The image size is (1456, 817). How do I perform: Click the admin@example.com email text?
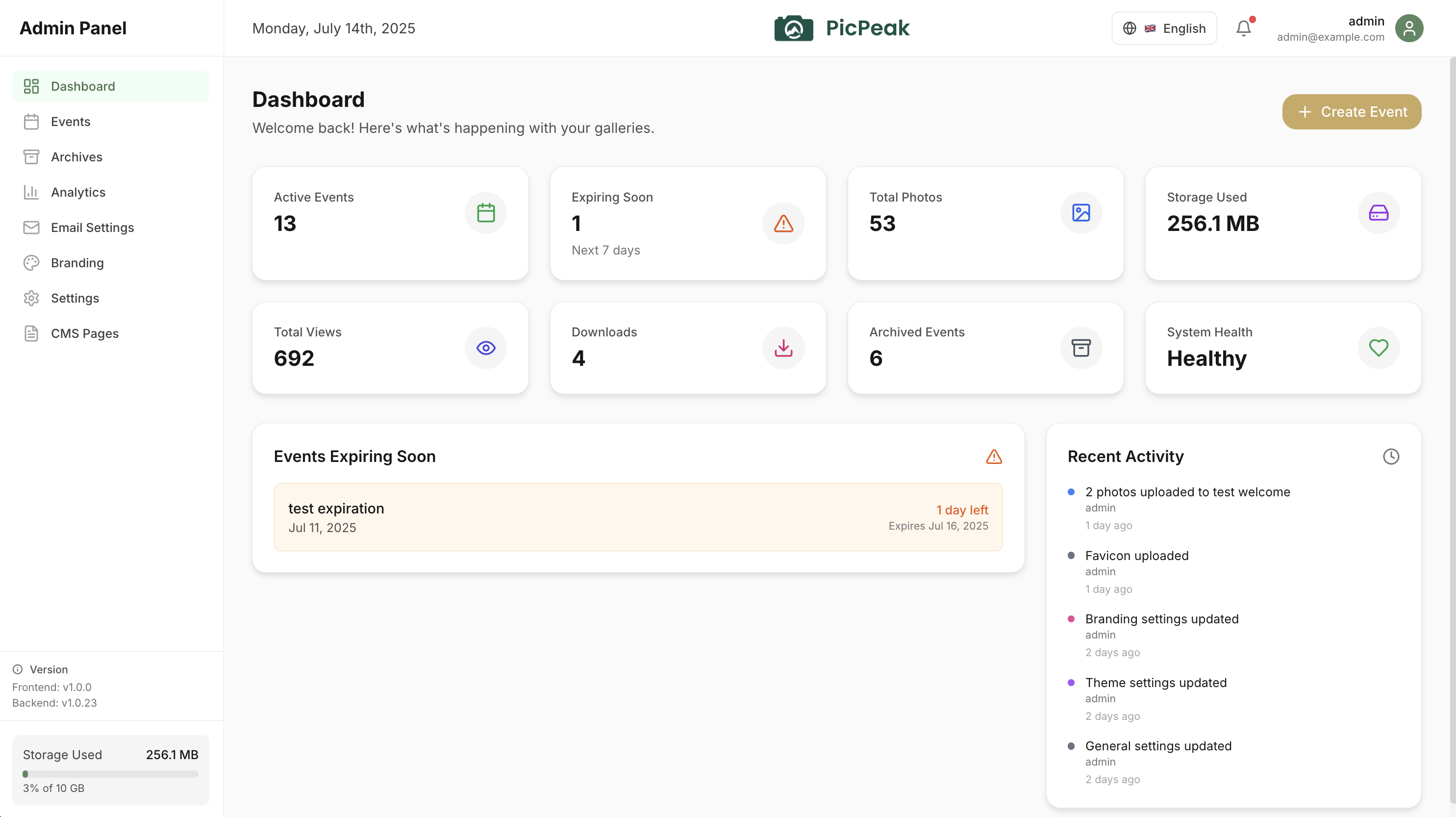1330,37
